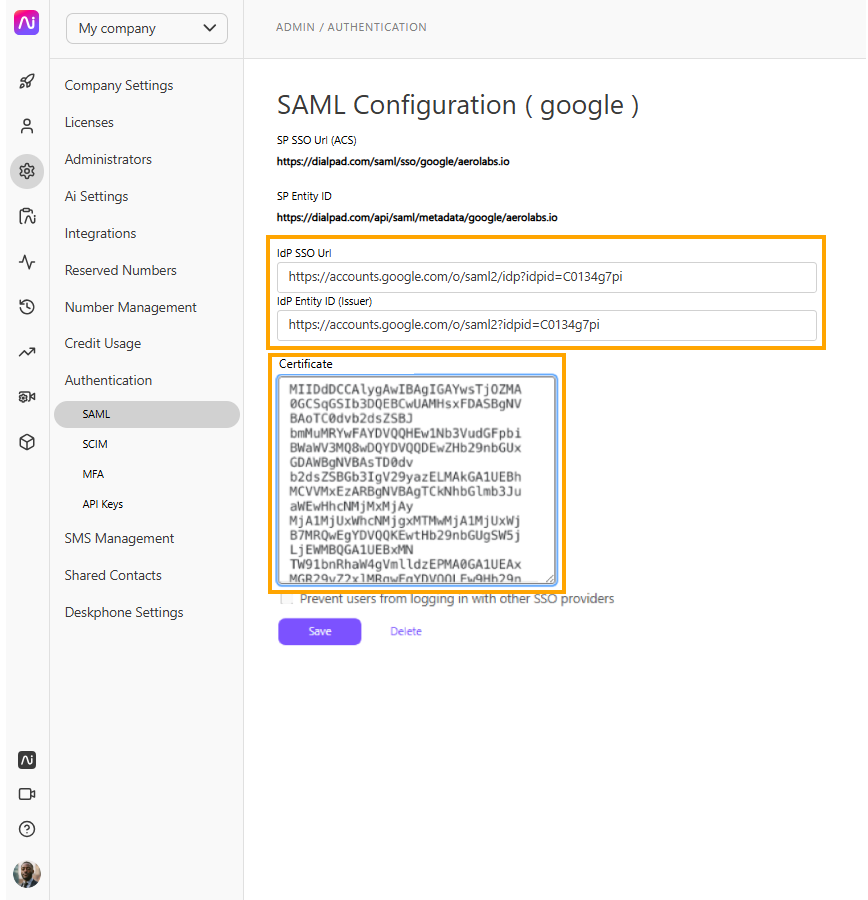Image resolution: width=868 pixels, height=900 pixels.
Task: Open the analytics trending arrow icon
Action: (27, 352)
